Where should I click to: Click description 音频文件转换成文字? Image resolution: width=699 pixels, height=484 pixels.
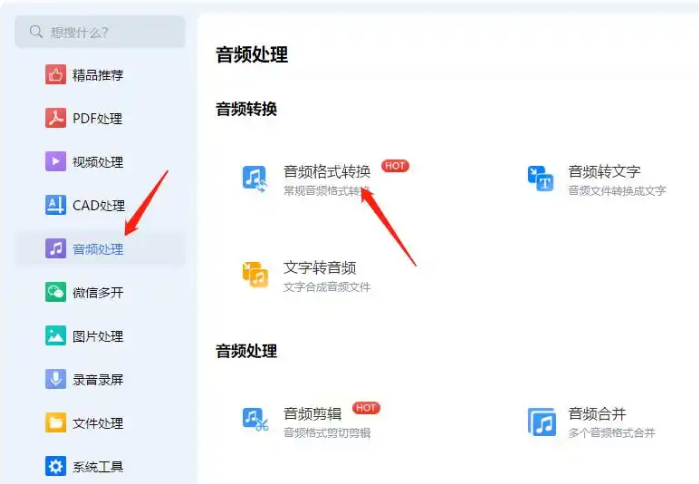click(617, 191)
